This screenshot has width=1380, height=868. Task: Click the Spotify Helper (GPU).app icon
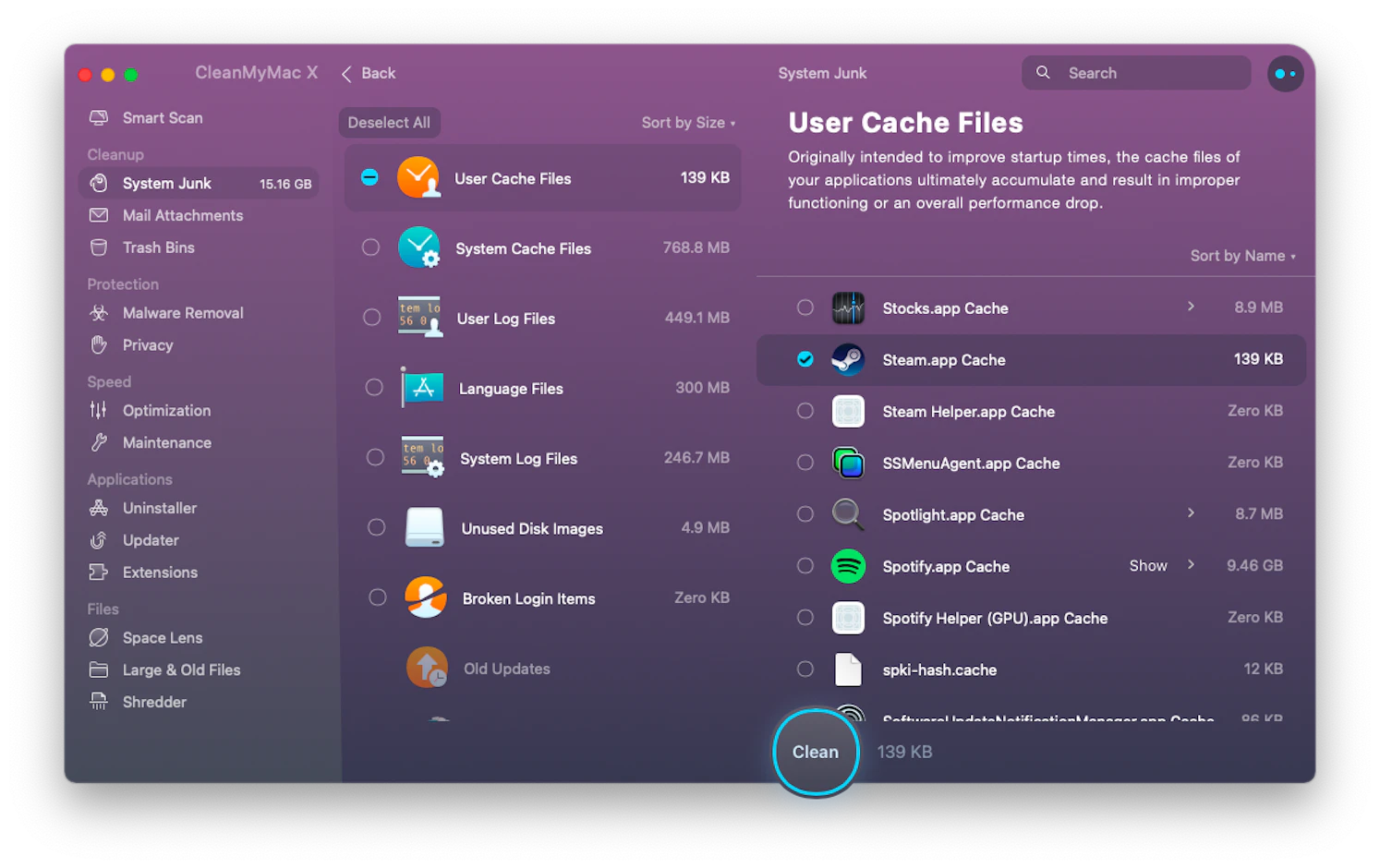tap(848, 618)
